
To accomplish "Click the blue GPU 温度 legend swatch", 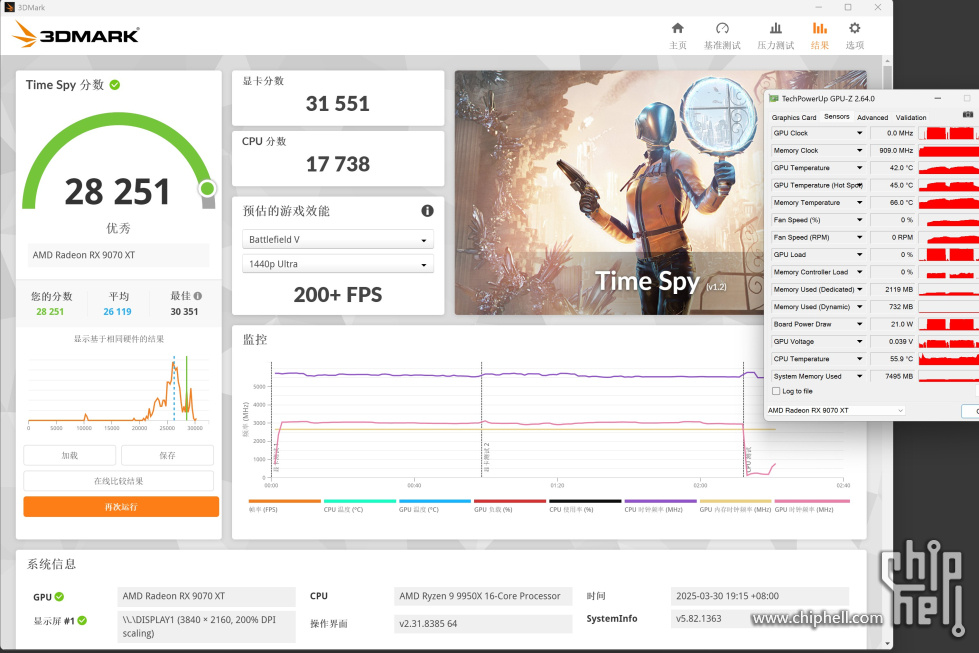I will (x=435, y=501).
